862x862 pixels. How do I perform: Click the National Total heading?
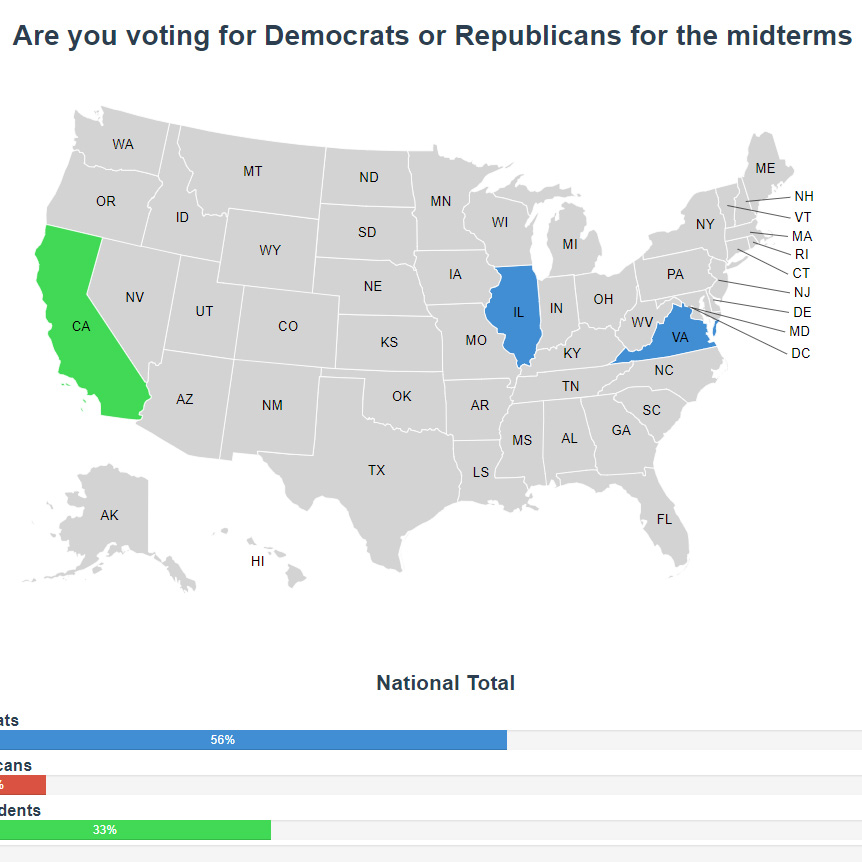coord(445,683)
